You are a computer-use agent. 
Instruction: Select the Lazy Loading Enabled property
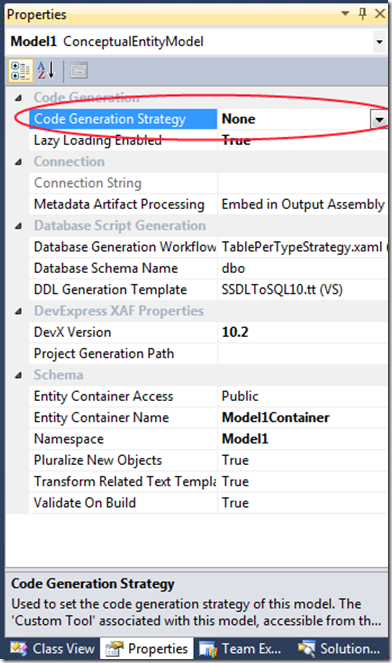click(123, 140)
